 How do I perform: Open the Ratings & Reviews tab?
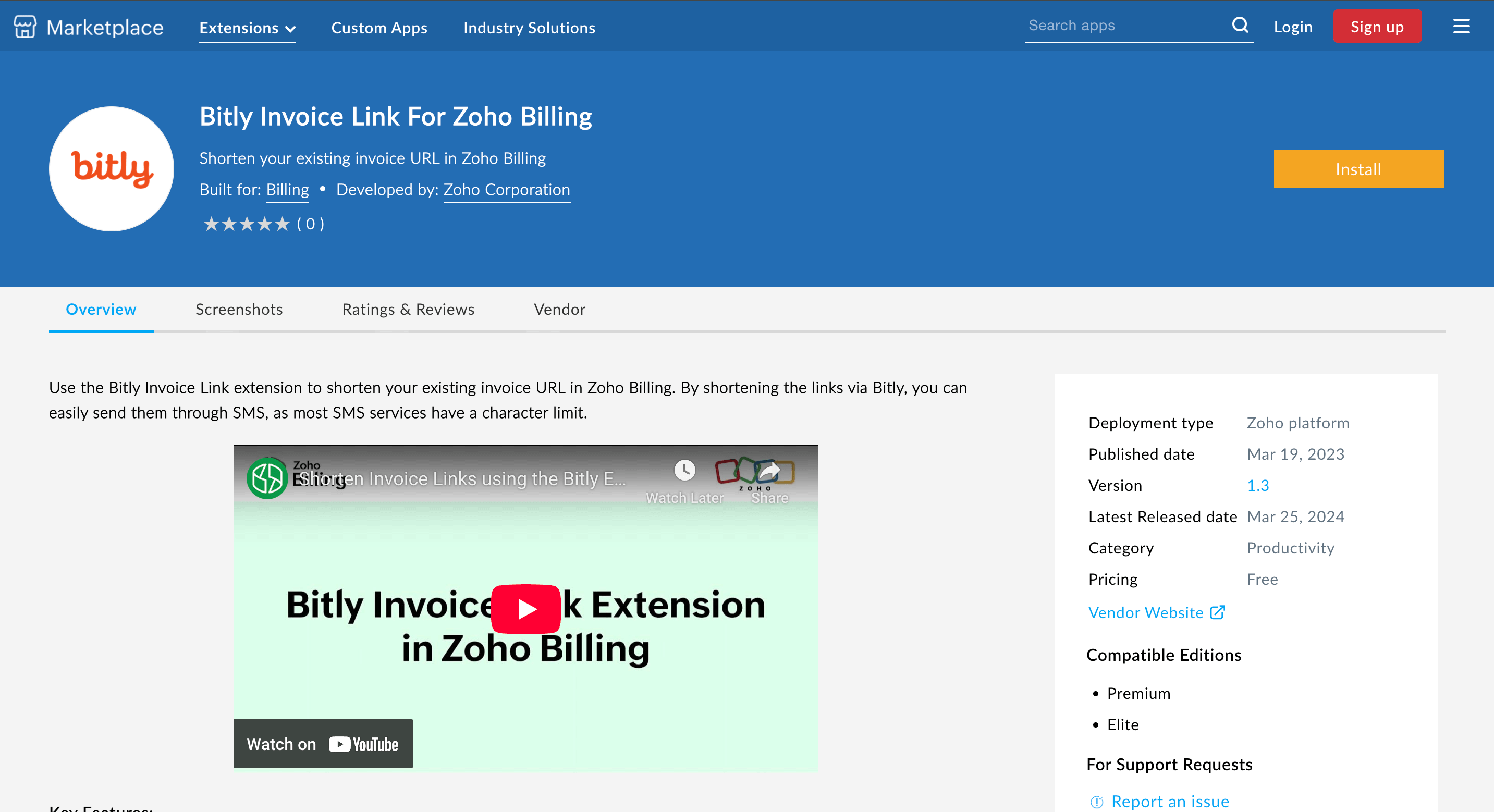coord(408,309)
